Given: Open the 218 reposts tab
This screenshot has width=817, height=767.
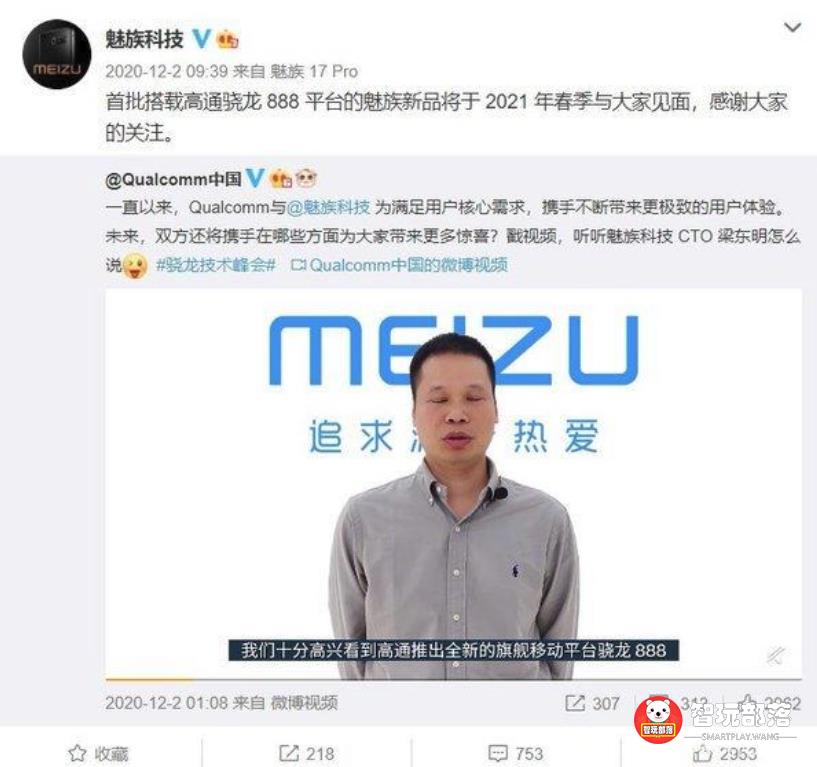Looking at the screenshot, I should pyautogui.click(x=306, y=753).
